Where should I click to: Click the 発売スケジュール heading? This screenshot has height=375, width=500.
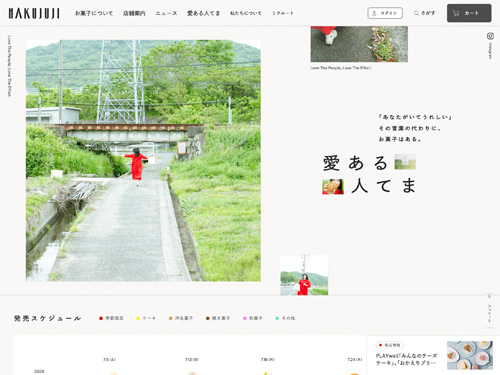47,318
